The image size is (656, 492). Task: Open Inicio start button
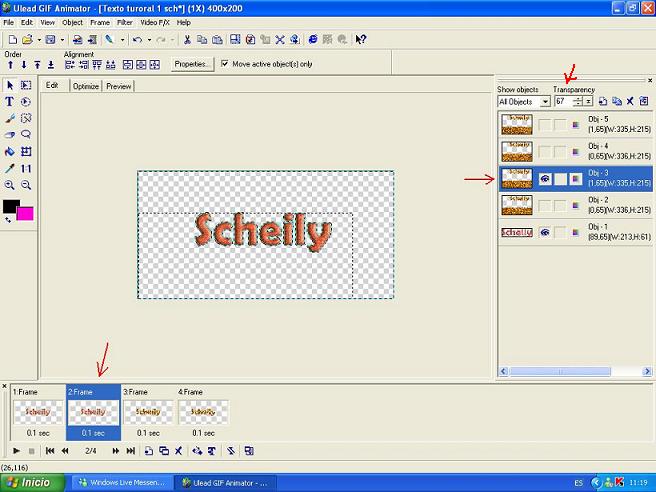(32, 483)
